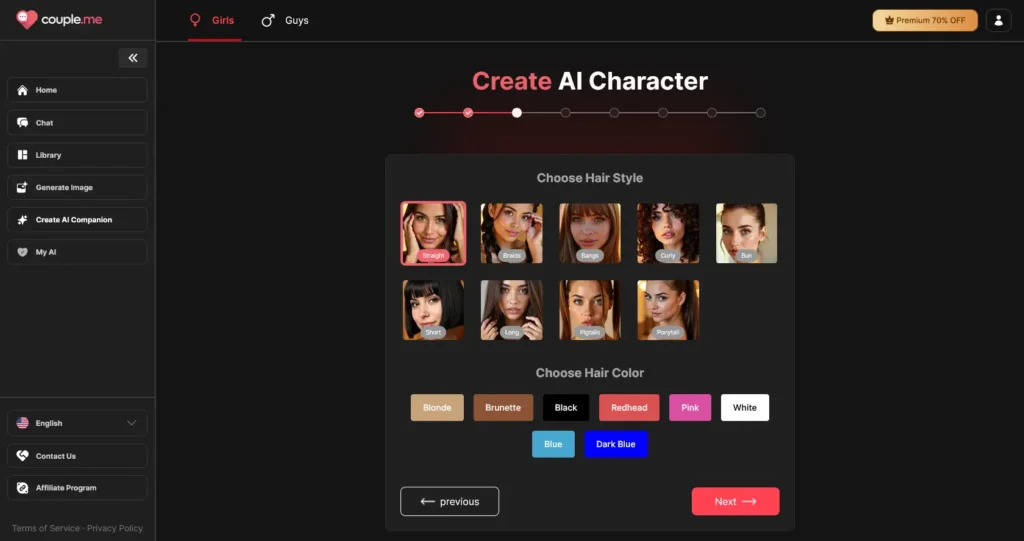Choose the Redhead hair color
The width and height of the screenshot is (1024, 541).
coord(629,408)
